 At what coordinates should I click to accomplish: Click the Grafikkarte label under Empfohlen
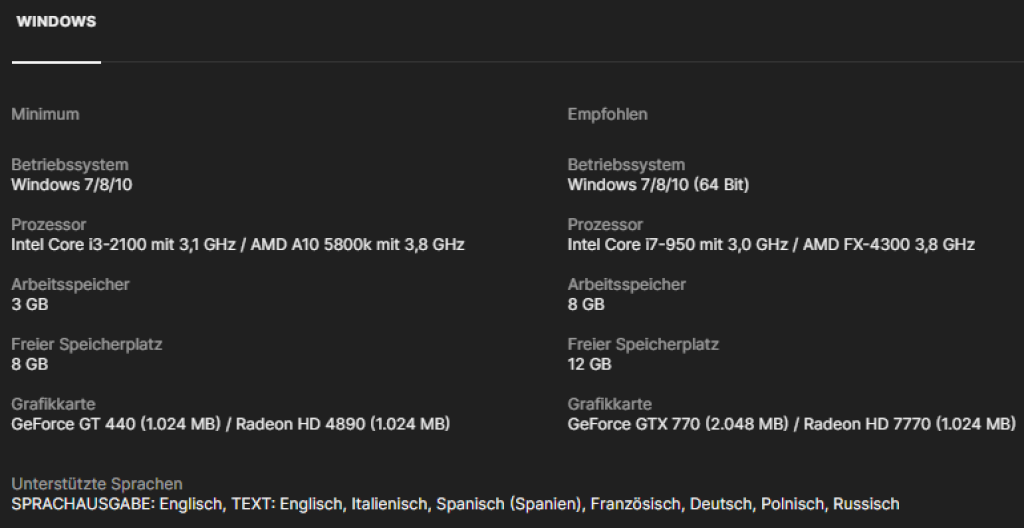click(x=609, y=404)
